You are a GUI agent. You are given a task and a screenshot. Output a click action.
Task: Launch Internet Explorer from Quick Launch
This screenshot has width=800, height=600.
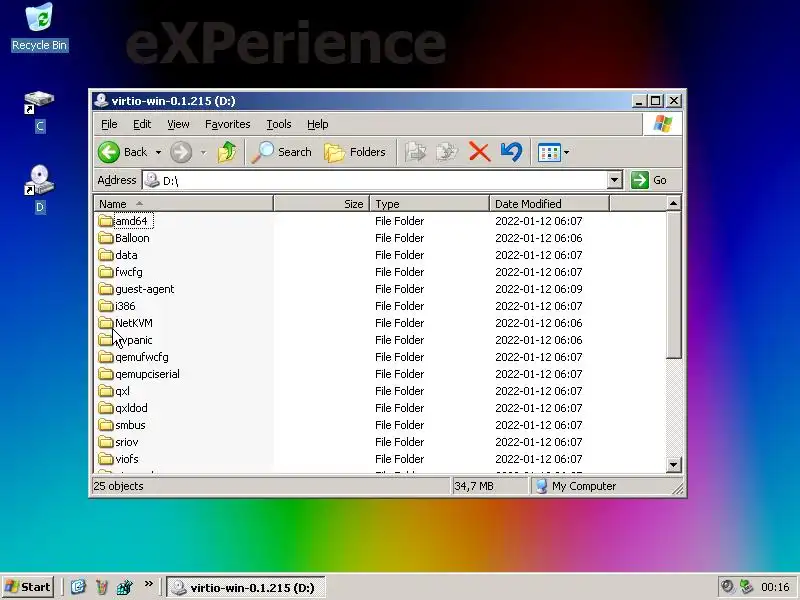[78, 587]
